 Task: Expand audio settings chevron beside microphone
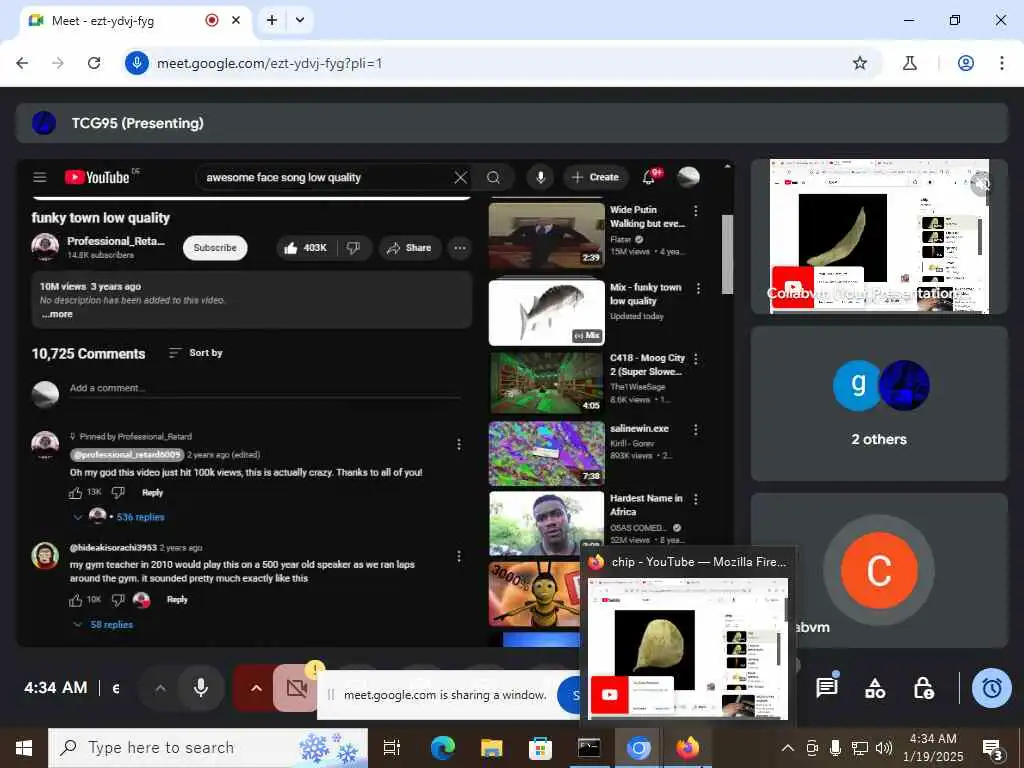pyautogui.click(x=160, y=688)
